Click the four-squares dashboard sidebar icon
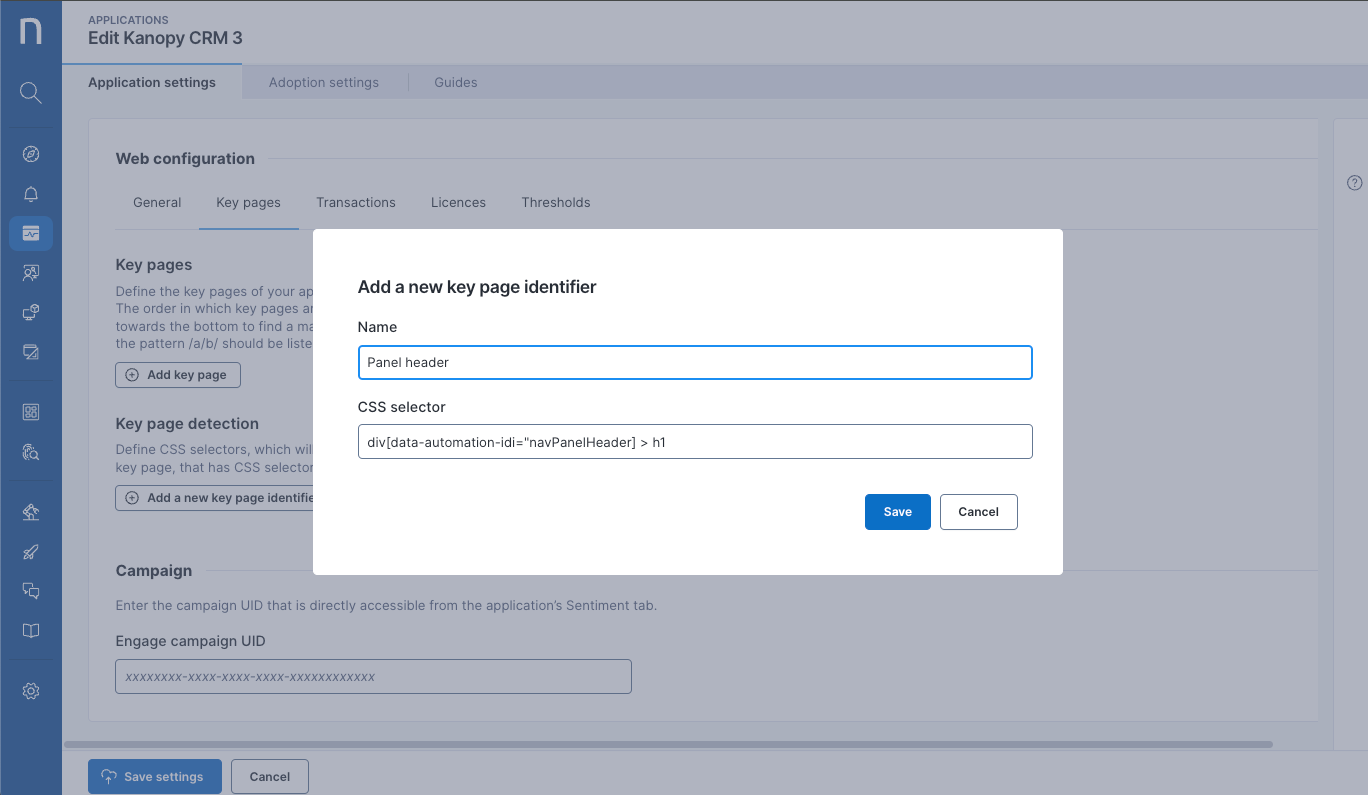This screenshot has height=795, width=1368. [x=31, y=412]
